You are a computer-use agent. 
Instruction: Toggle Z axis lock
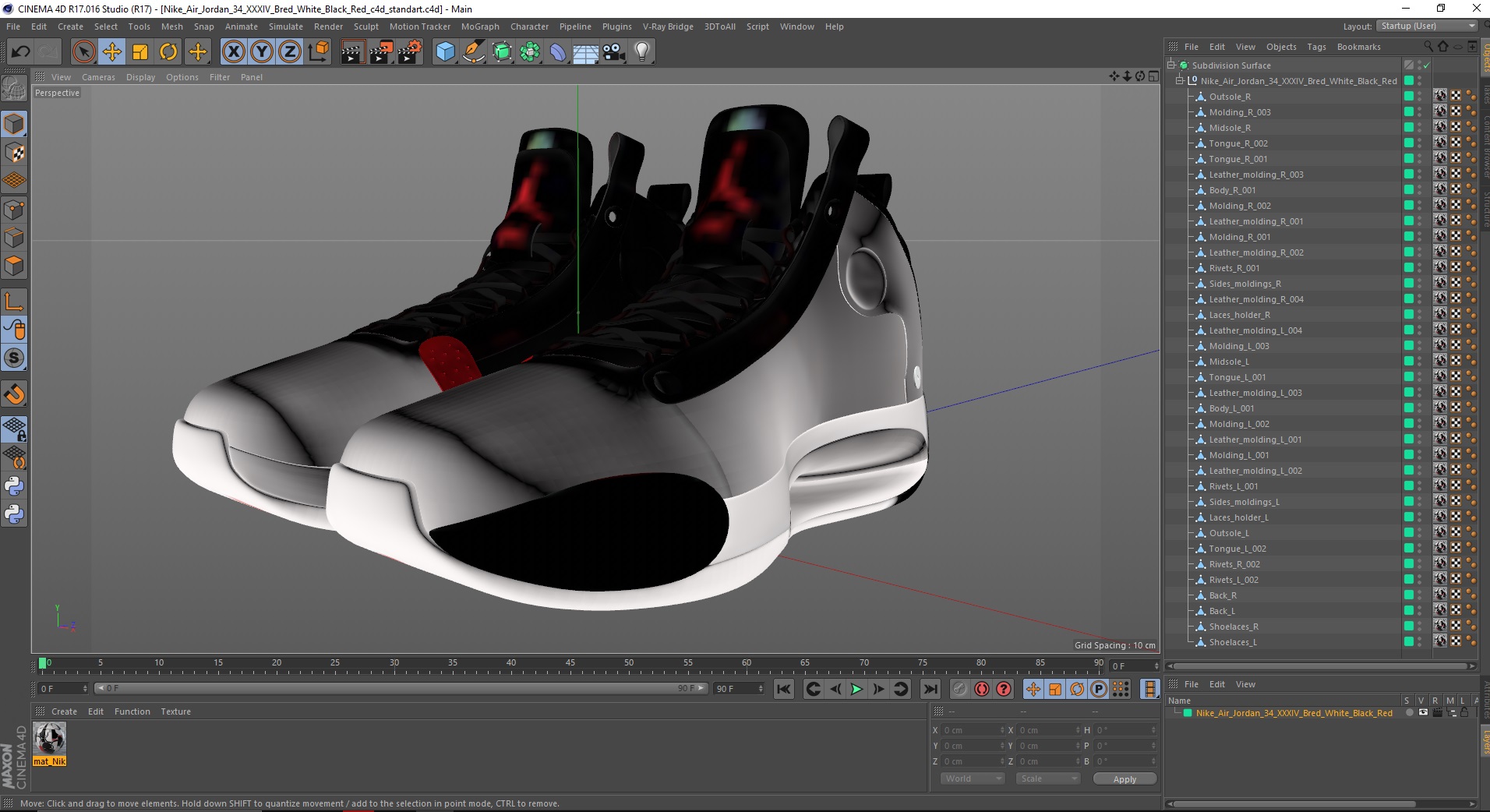290,52
